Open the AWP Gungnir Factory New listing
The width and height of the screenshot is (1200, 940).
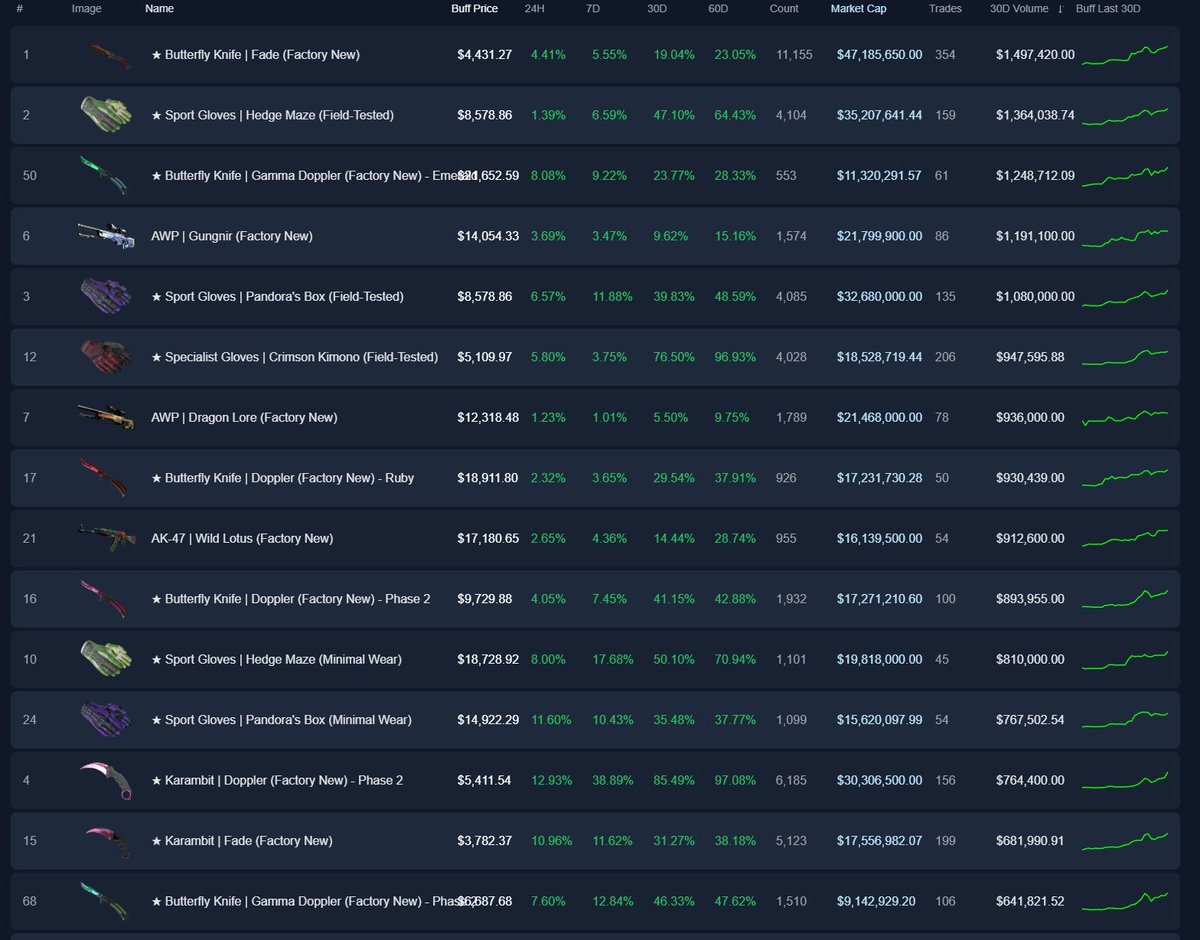point(232,236)
